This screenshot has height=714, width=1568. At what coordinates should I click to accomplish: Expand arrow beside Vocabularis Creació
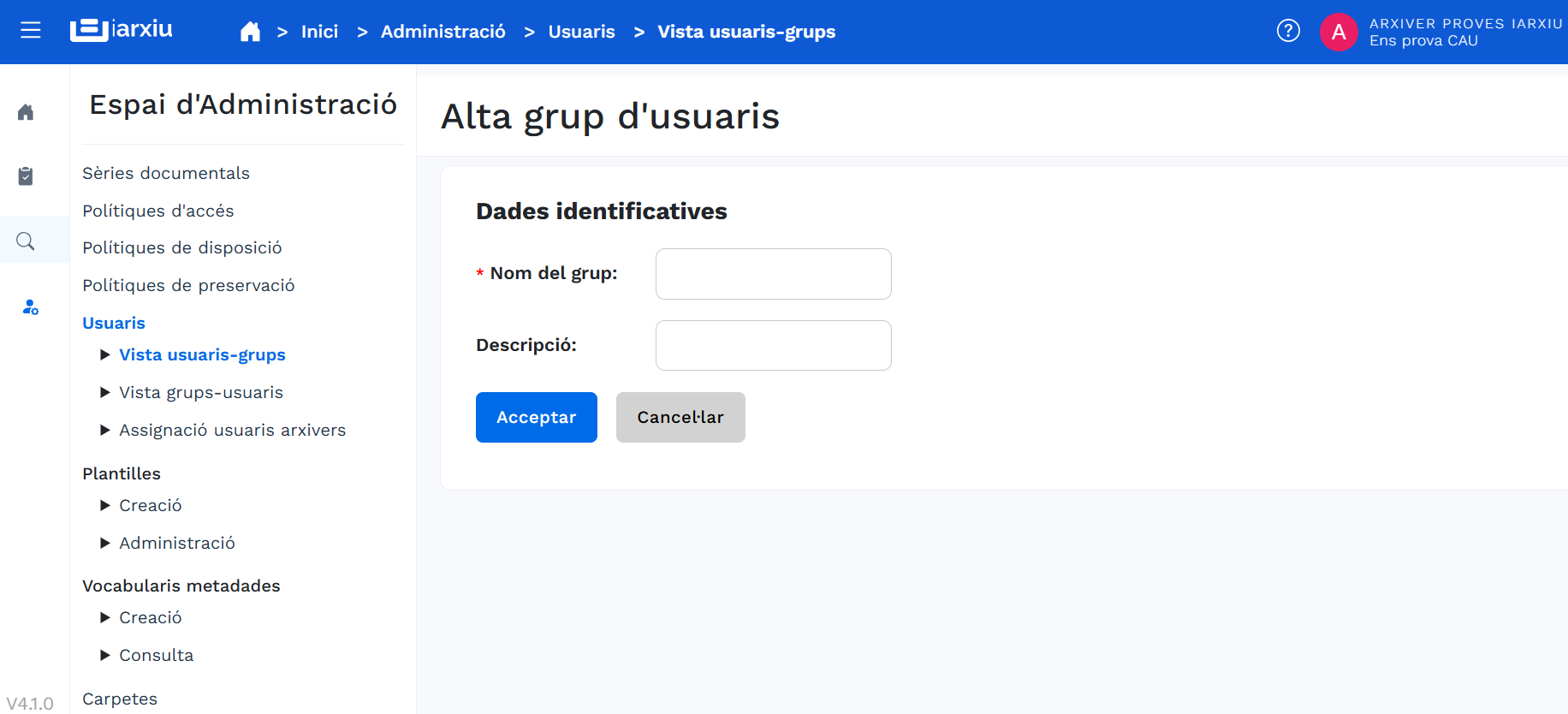[x=105, y=617]
